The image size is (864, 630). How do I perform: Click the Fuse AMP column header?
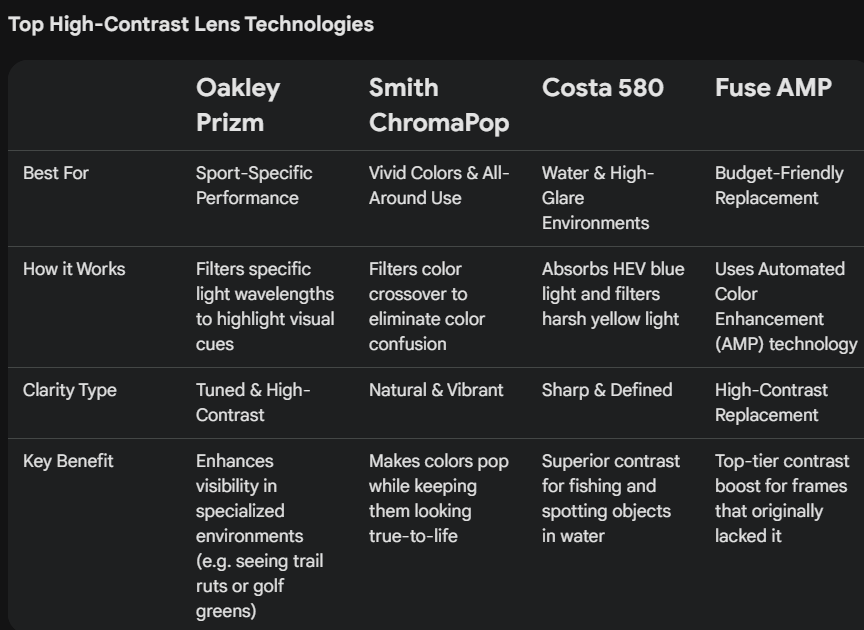click(773, 88)
